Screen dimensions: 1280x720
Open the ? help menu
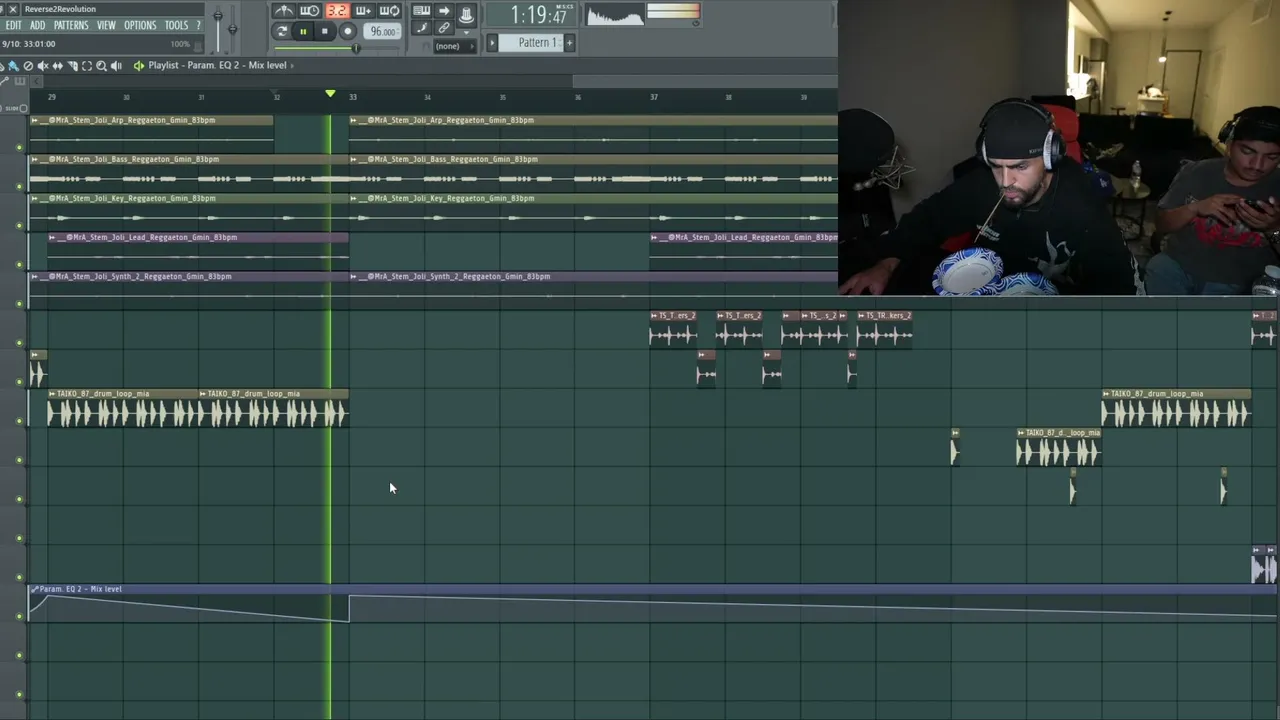click(198, 25)
